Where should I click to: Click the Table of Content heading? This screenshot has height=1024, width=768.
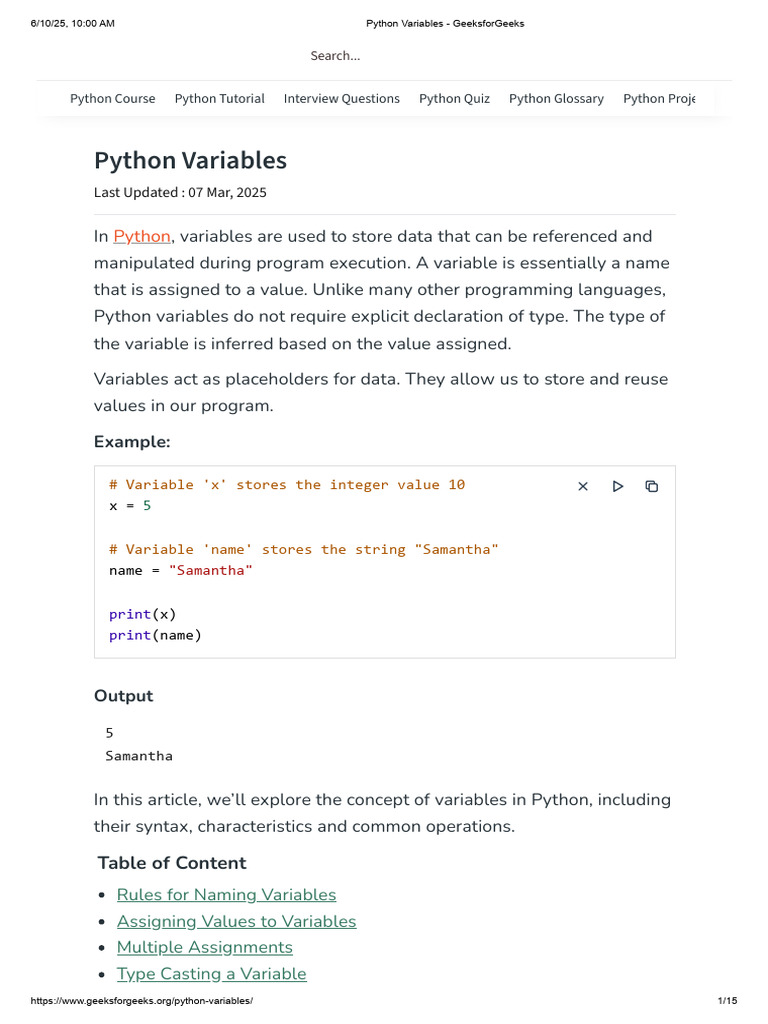coord(172,862)
